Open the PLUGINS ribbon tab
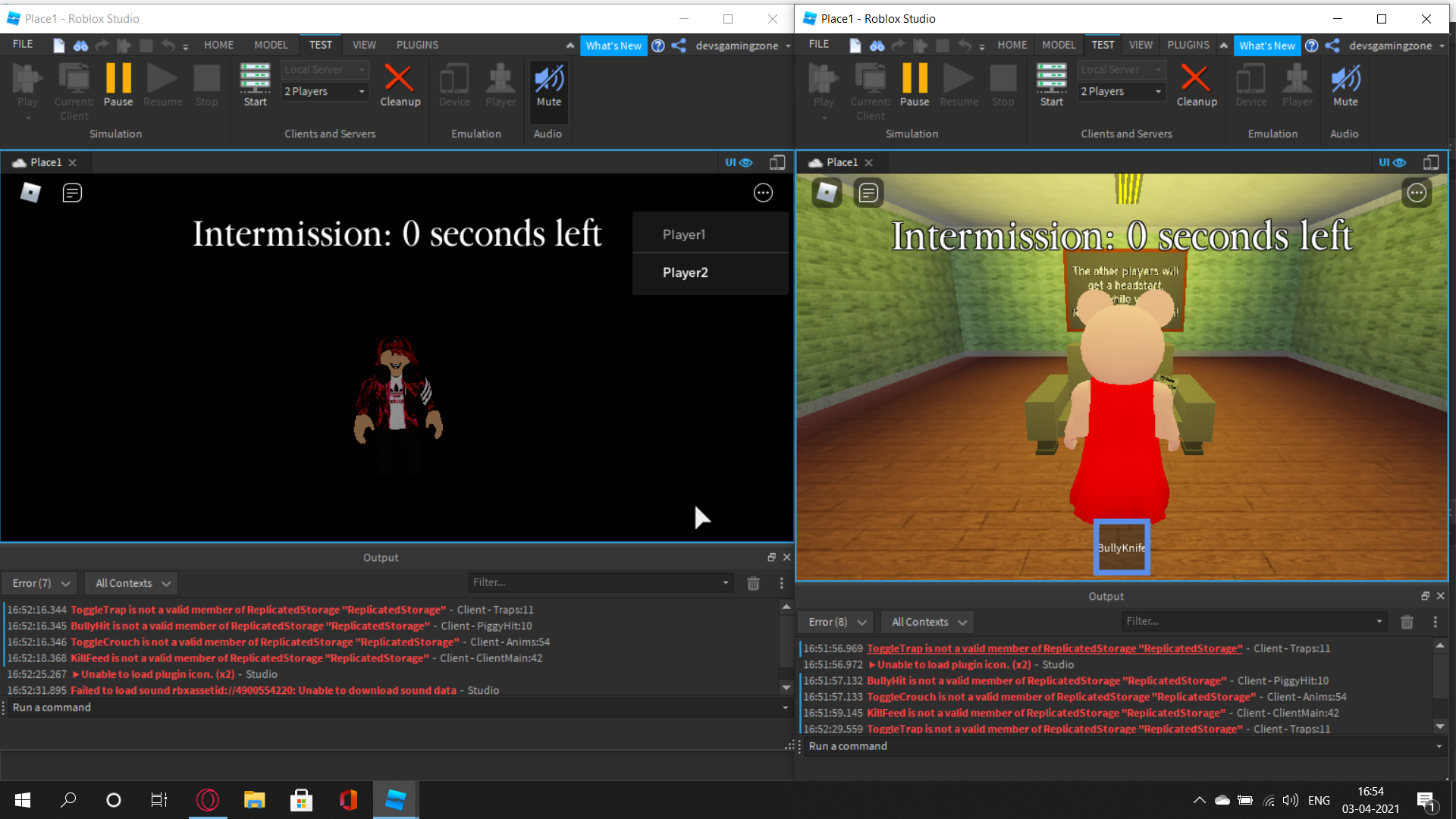1456x819 pixels. click(417, 45)
